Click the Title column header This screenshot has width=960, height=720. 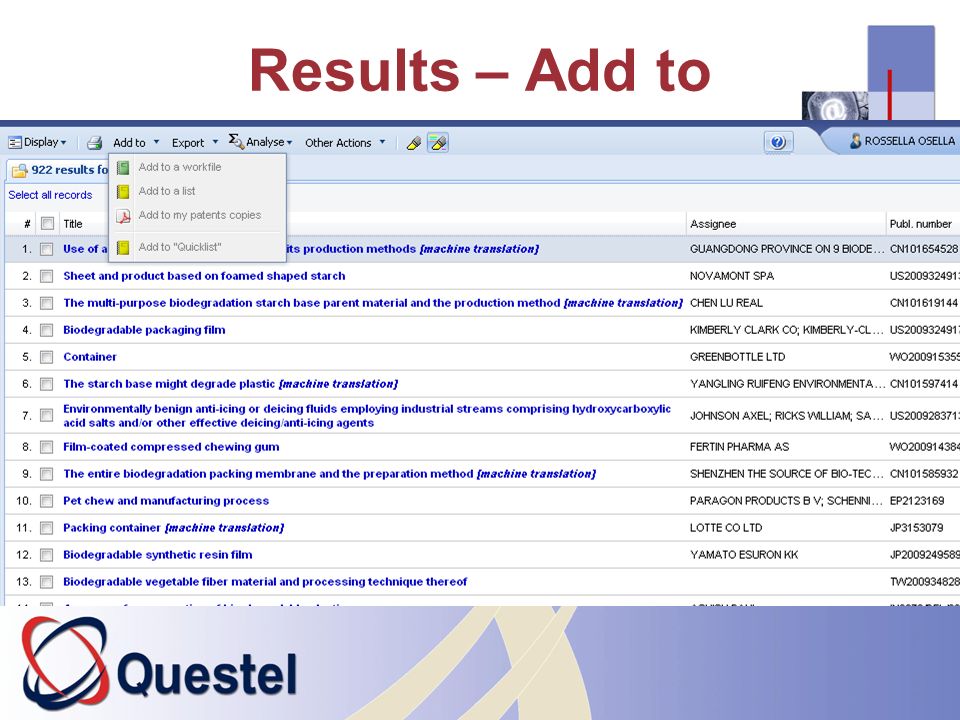(72, 224)
